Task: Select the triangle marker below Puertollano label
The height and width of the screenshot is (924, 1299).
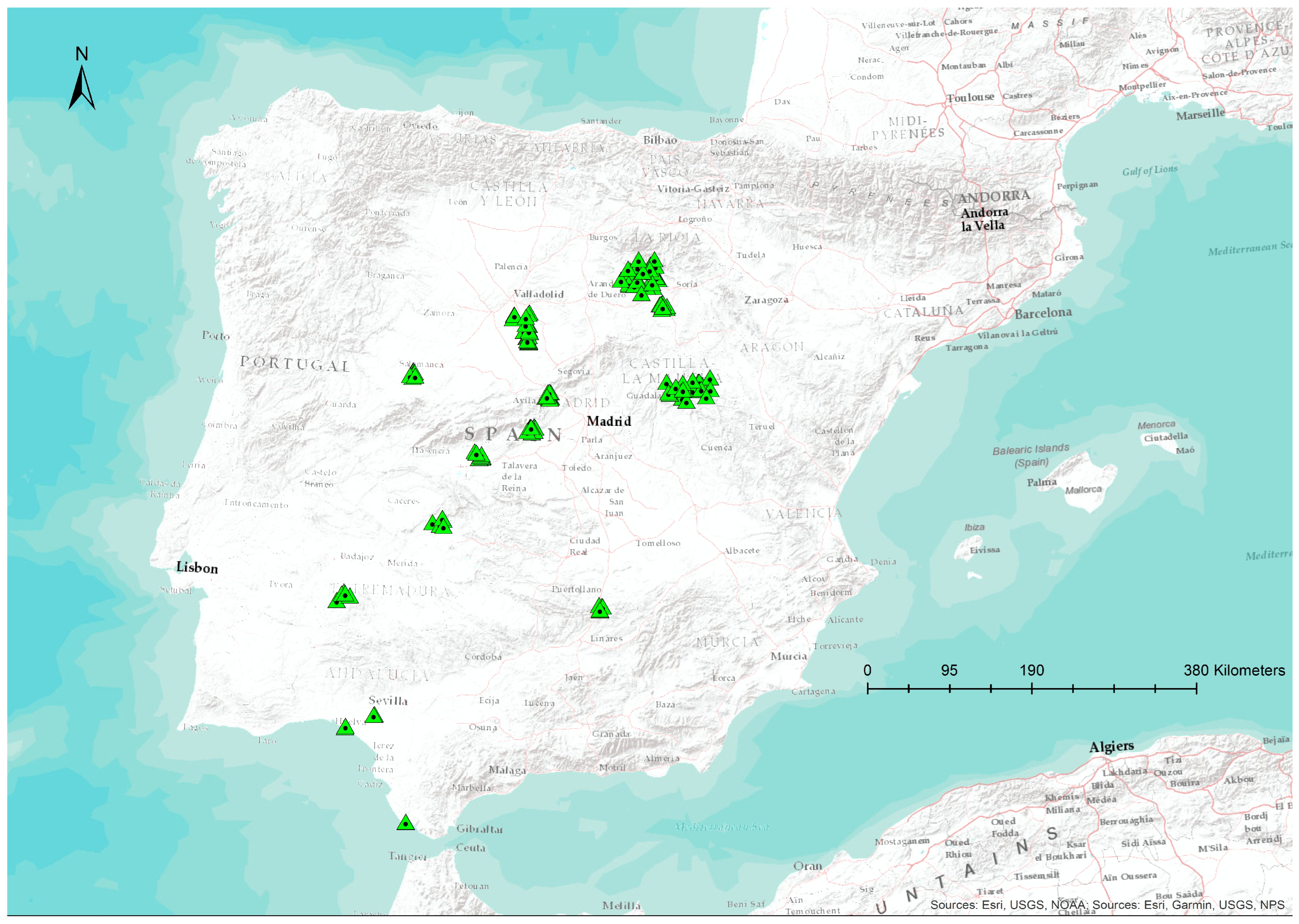Action: [600, 610]
